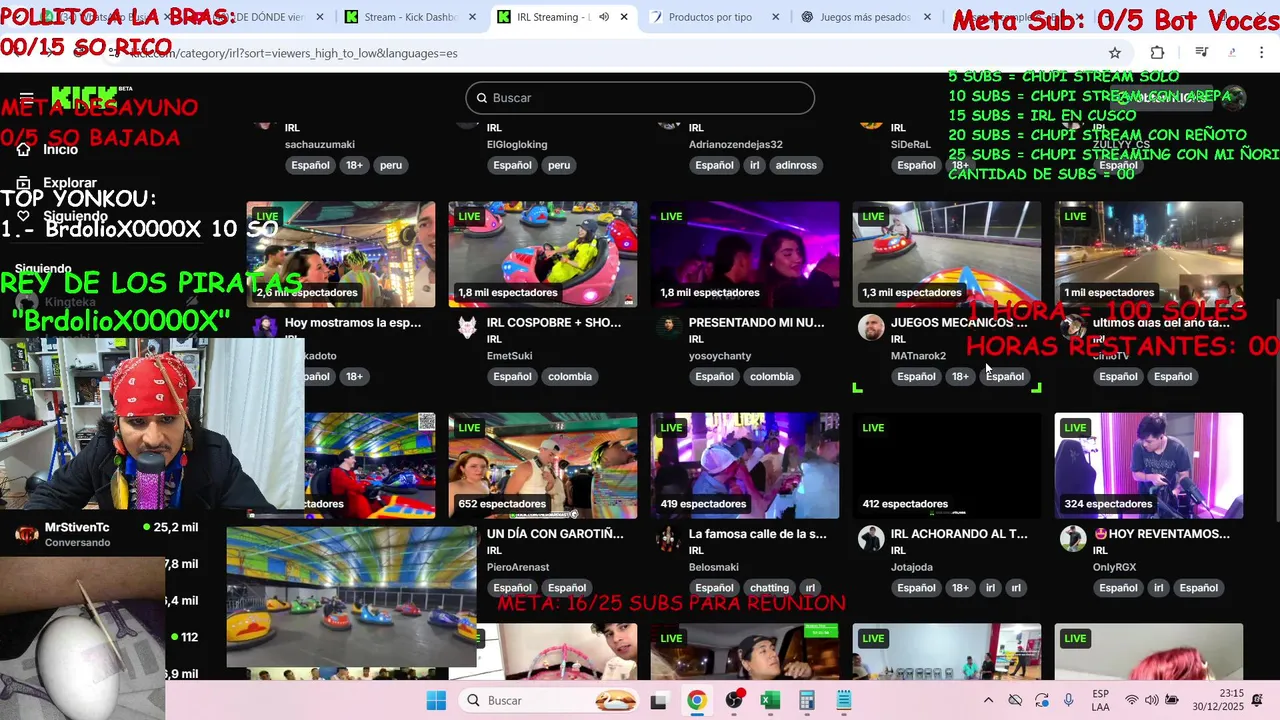Image resolution: width=1280 pixels, height=720 pixels.
Task: Select chatting tag under Belosmaki
Action: pyautogui.click(x=769, y=588)
